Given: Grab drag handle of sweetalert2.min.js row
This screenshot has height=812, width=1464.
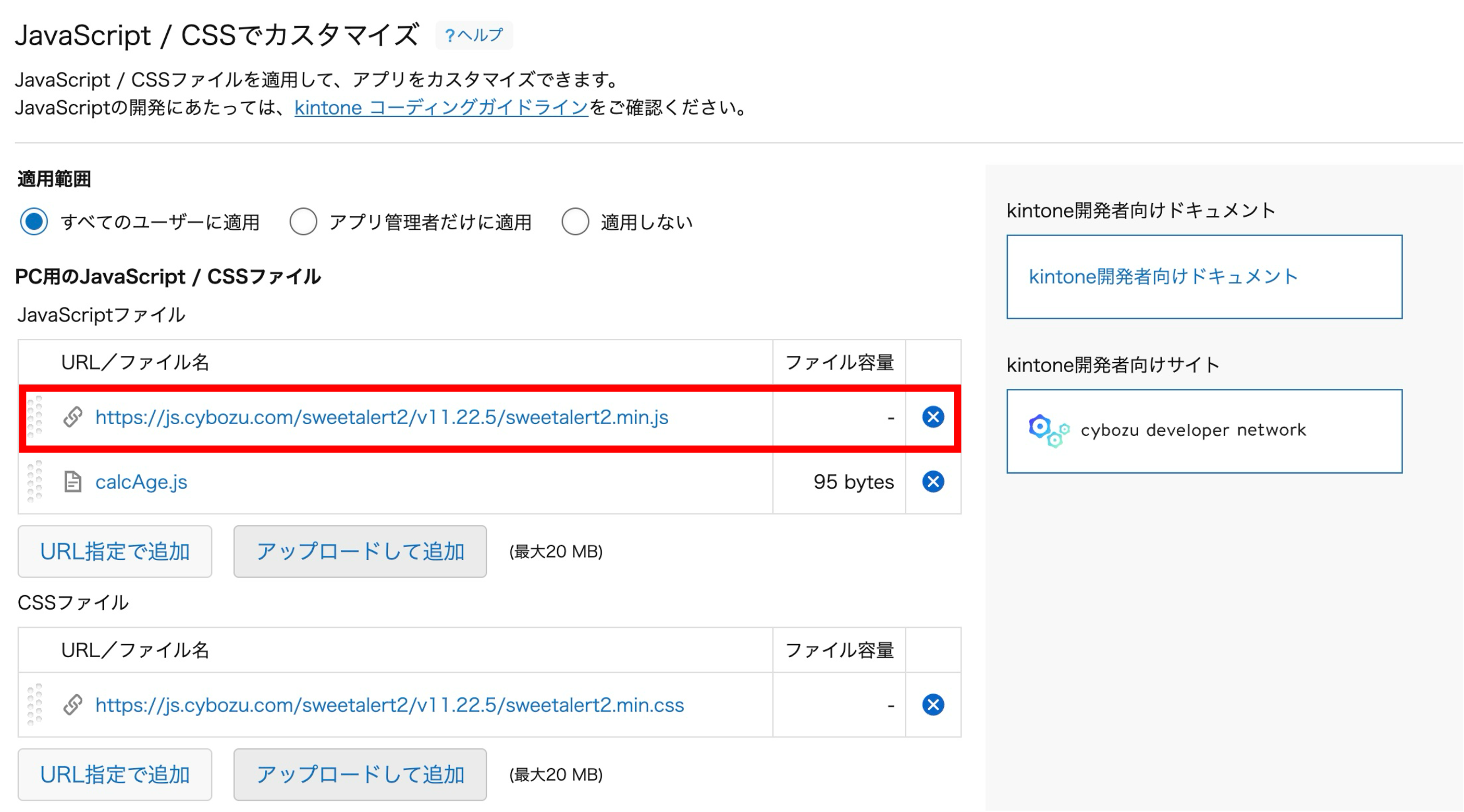Looking at the screenshot, I should [35, 417].
